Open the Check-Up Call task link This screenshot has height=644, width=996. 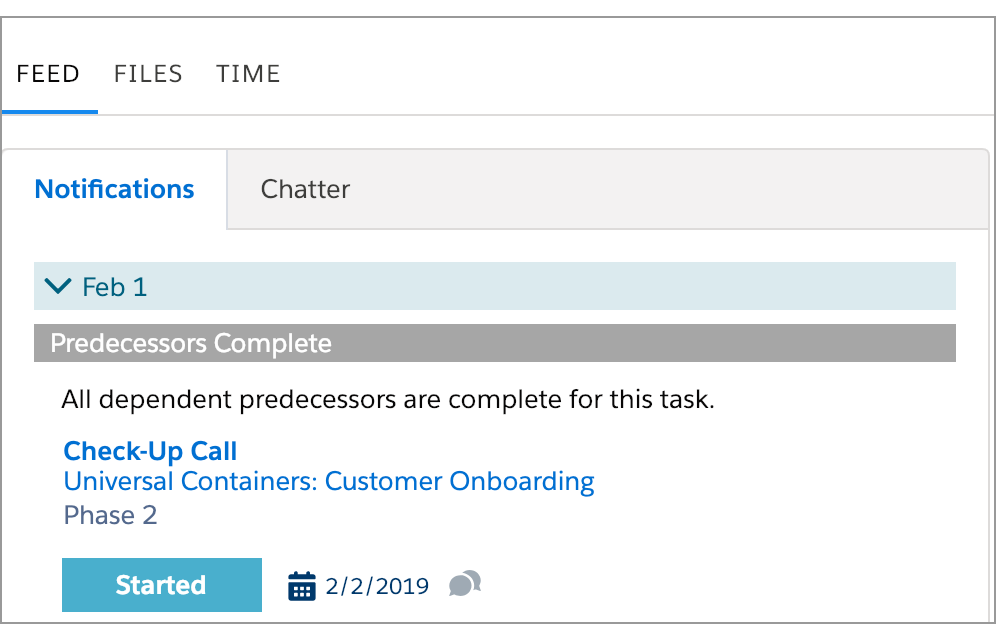(x=151, y=451)
